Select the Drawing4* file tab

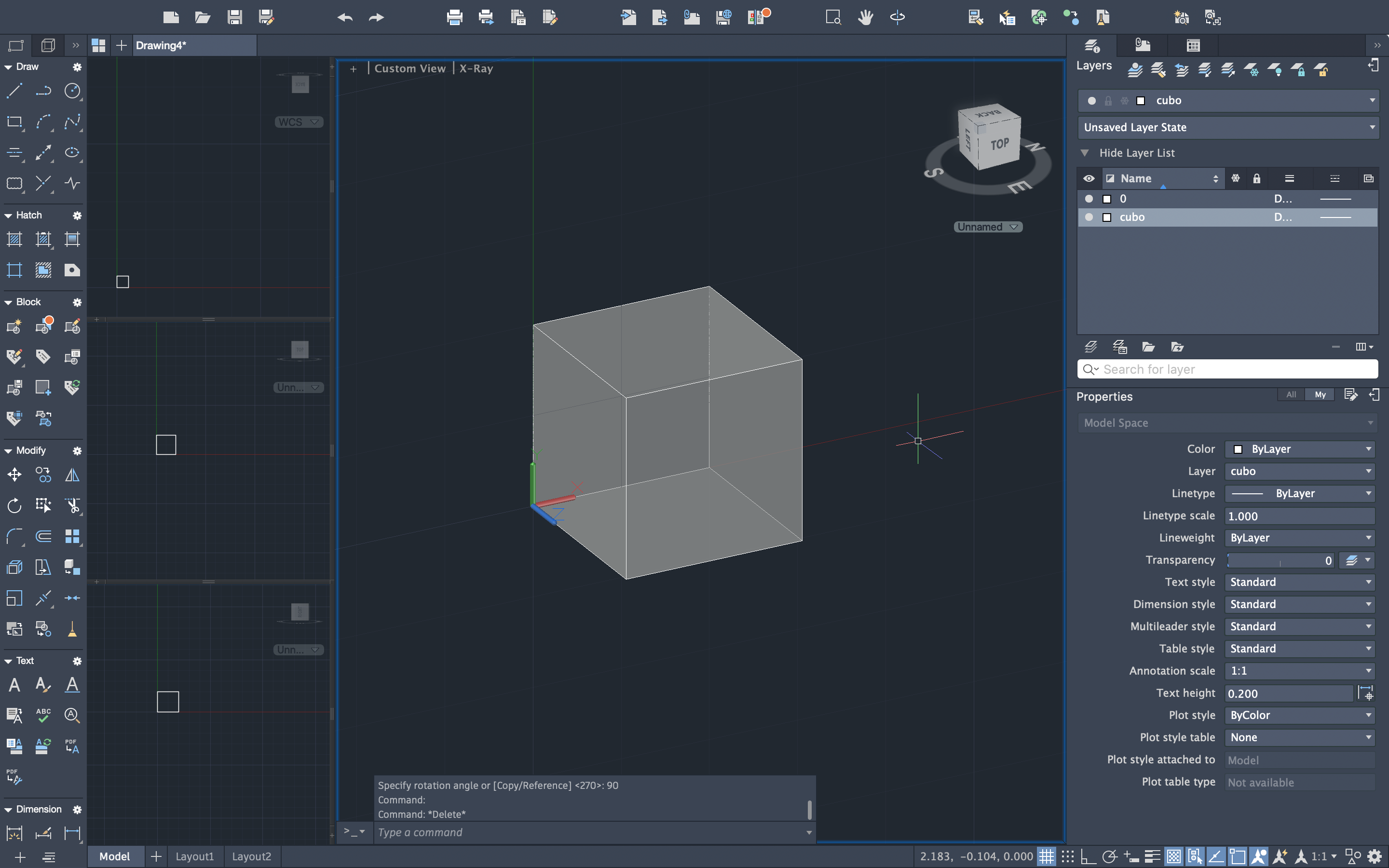point(194,45)
